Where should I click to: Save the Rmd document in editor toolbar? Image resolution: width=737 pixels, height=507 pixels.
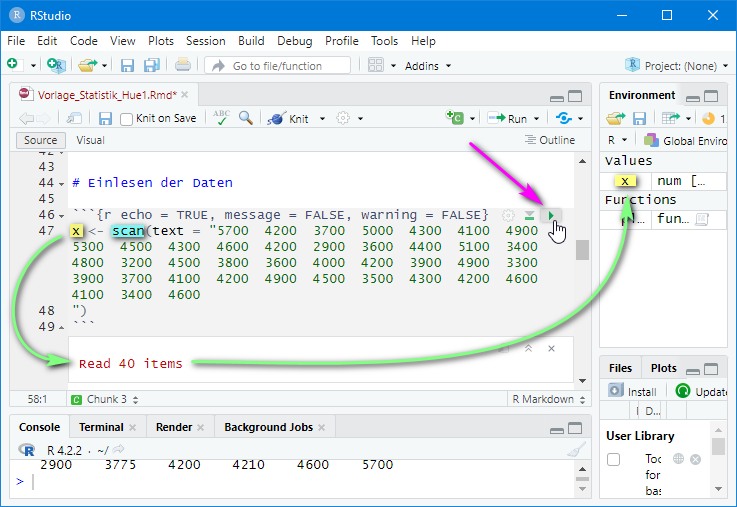pyautogui.click(x=105, y=118)
